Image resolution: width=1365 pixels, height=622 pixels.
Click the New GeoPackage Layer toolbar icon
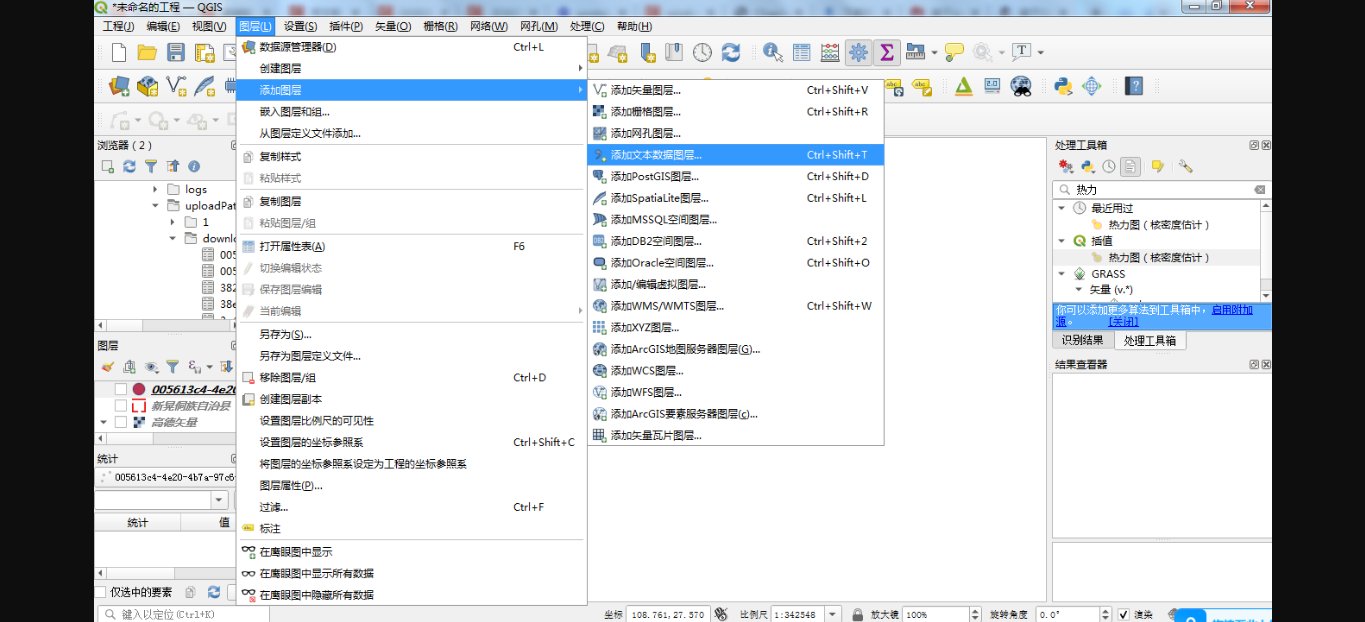pyautogui.click(x=147, y=86)
